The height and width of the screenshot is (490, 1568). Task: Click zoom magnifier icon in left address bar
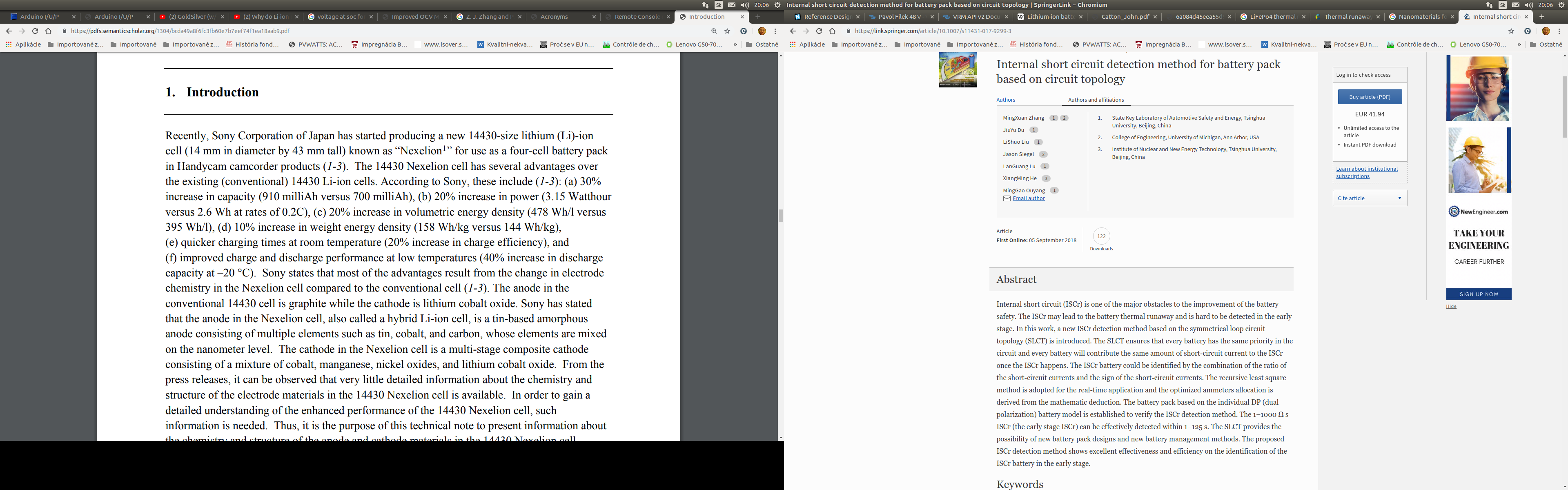click(714, 31)
